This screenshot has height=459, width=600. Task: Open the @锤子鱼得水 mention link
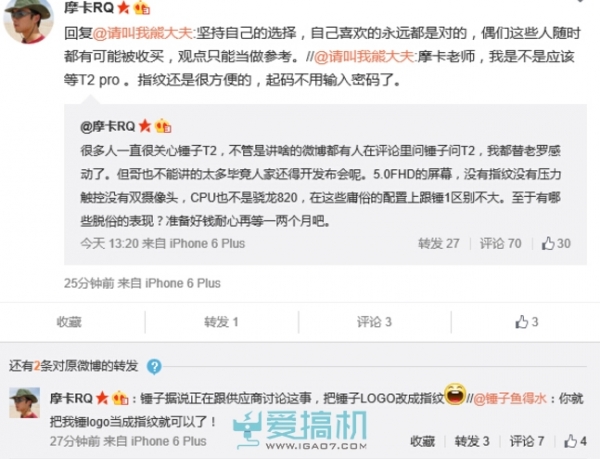[x=510, y=399]
